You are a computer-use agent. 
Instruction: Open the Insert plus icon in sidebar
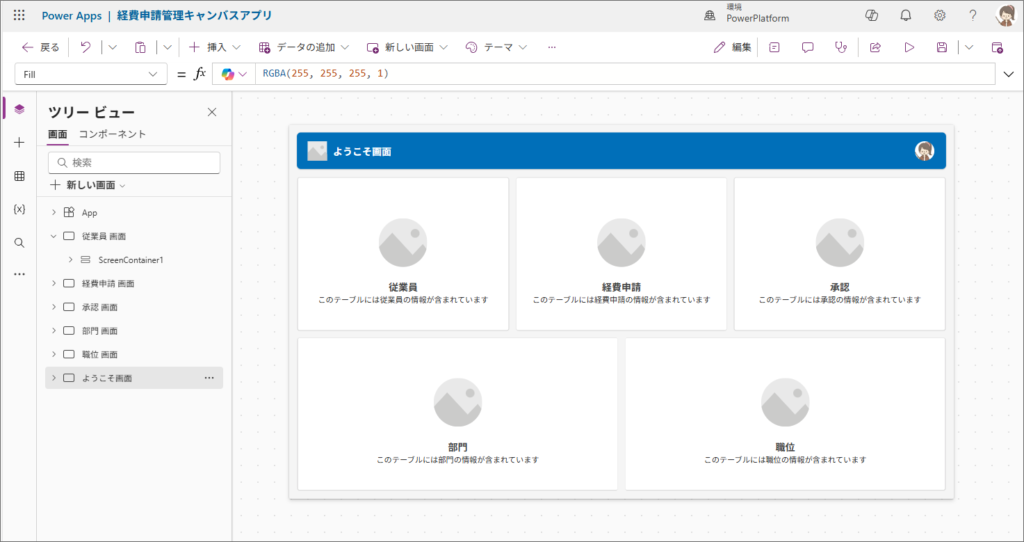pos(19,142)
